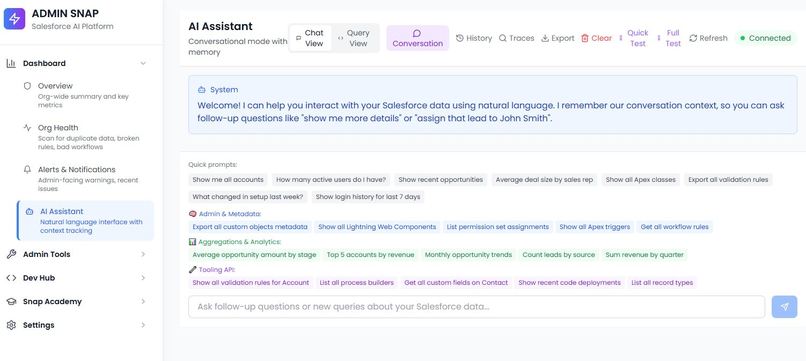Click 'Export all custom objects metadata' prompt
The image size is (806, 361).
tap(250, 227)
